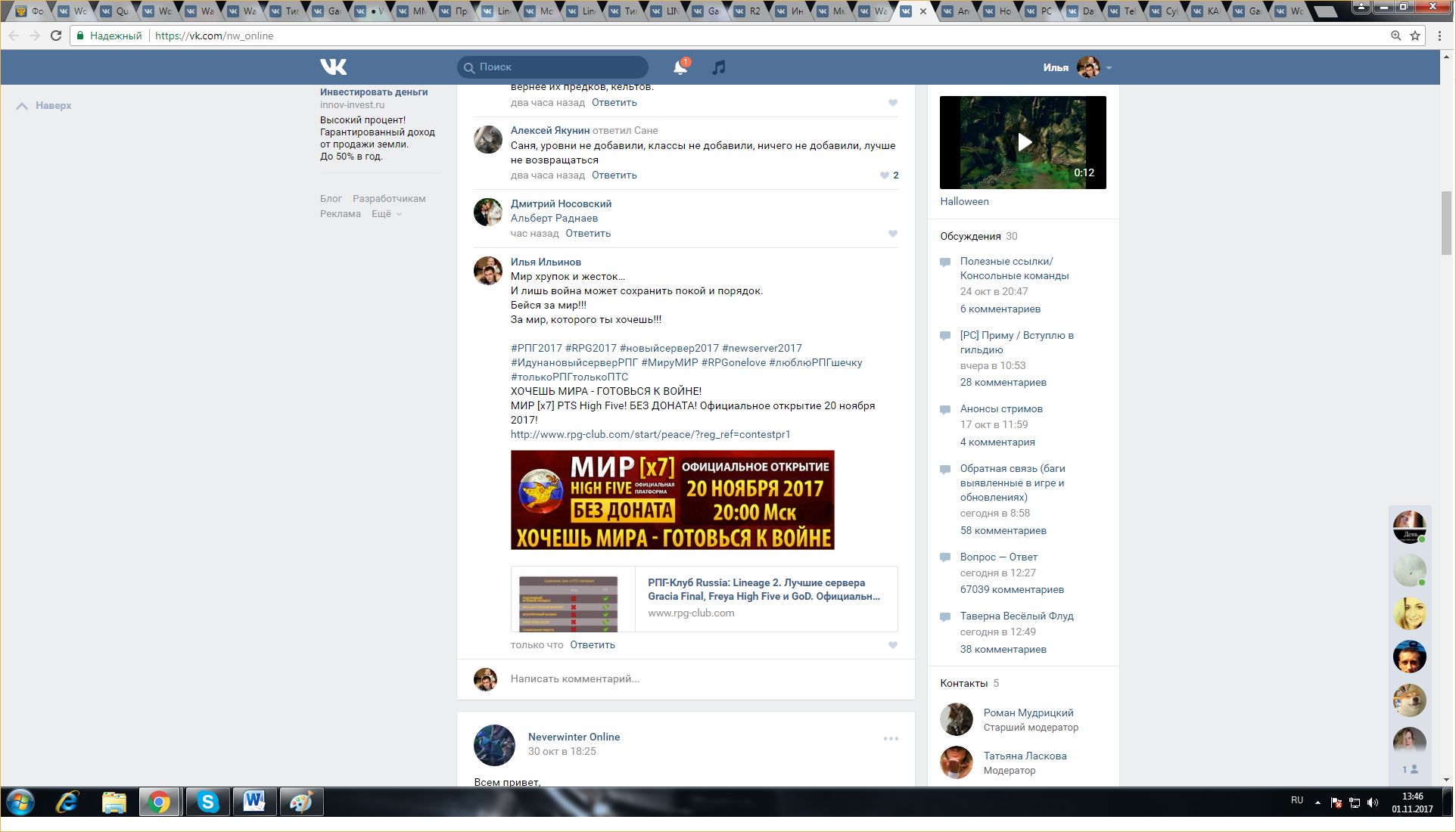Open post options three-dots icon

891,738
